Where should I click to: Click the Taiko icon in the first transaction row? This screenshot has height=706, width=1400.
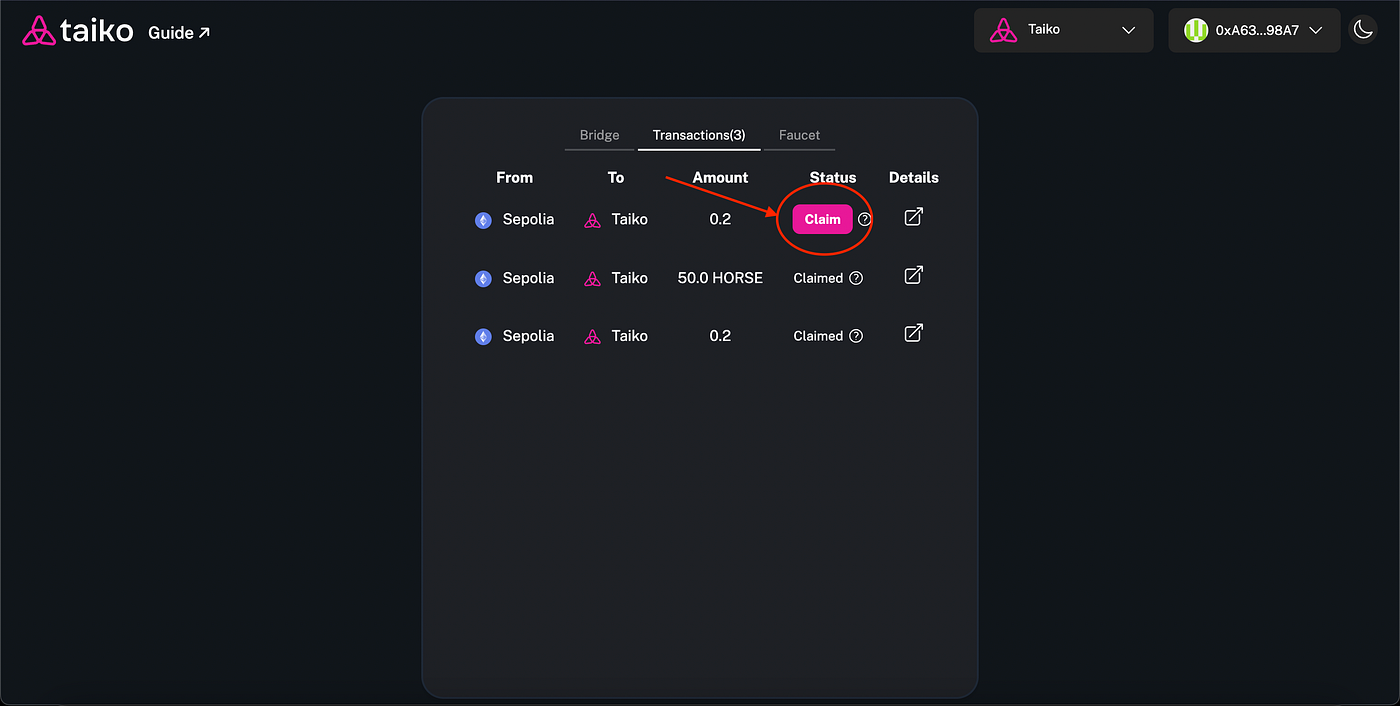tap(592, 220)
